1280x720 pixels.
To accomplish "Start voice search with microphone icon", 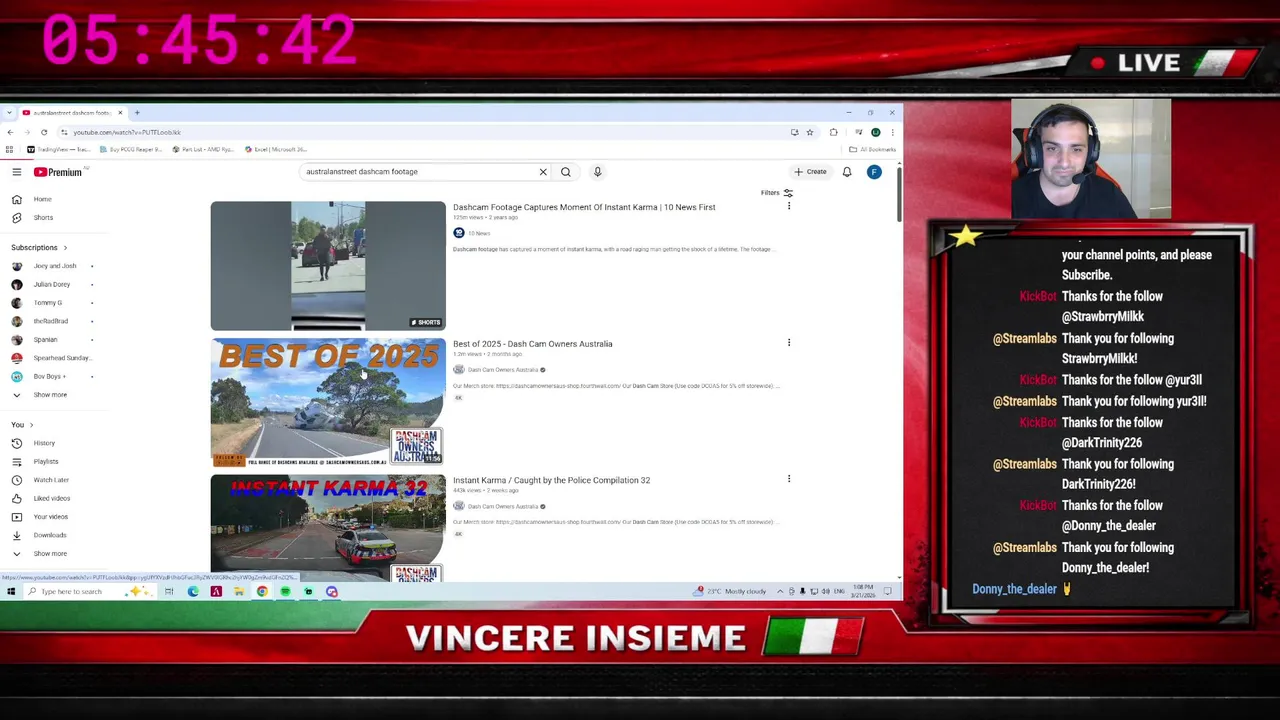I will coord(597,172).
